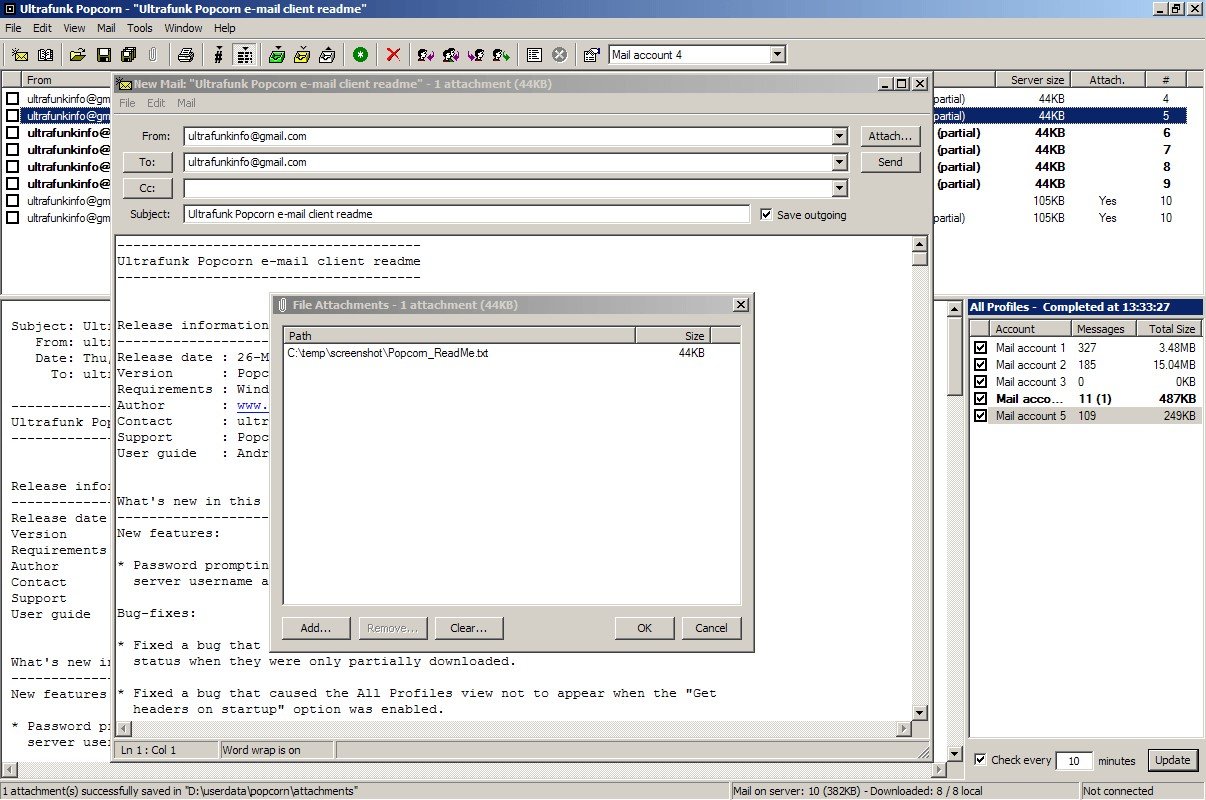The image size is (1206, 800).
Task: Open the address book toolbar icon
Action: coord(45,55)
